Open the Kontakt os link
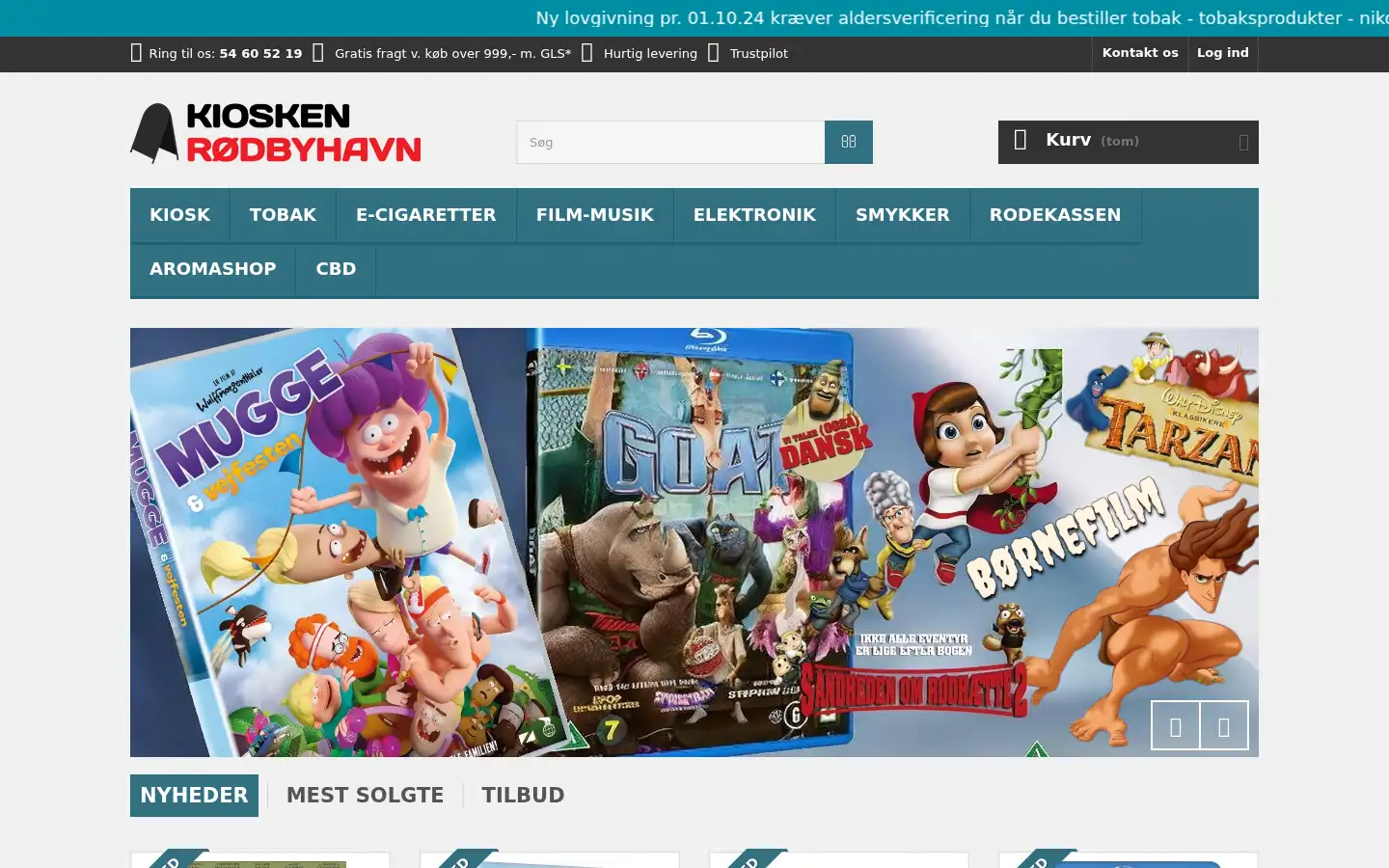The image size is (1389, 868). (x=1140, y=53)
